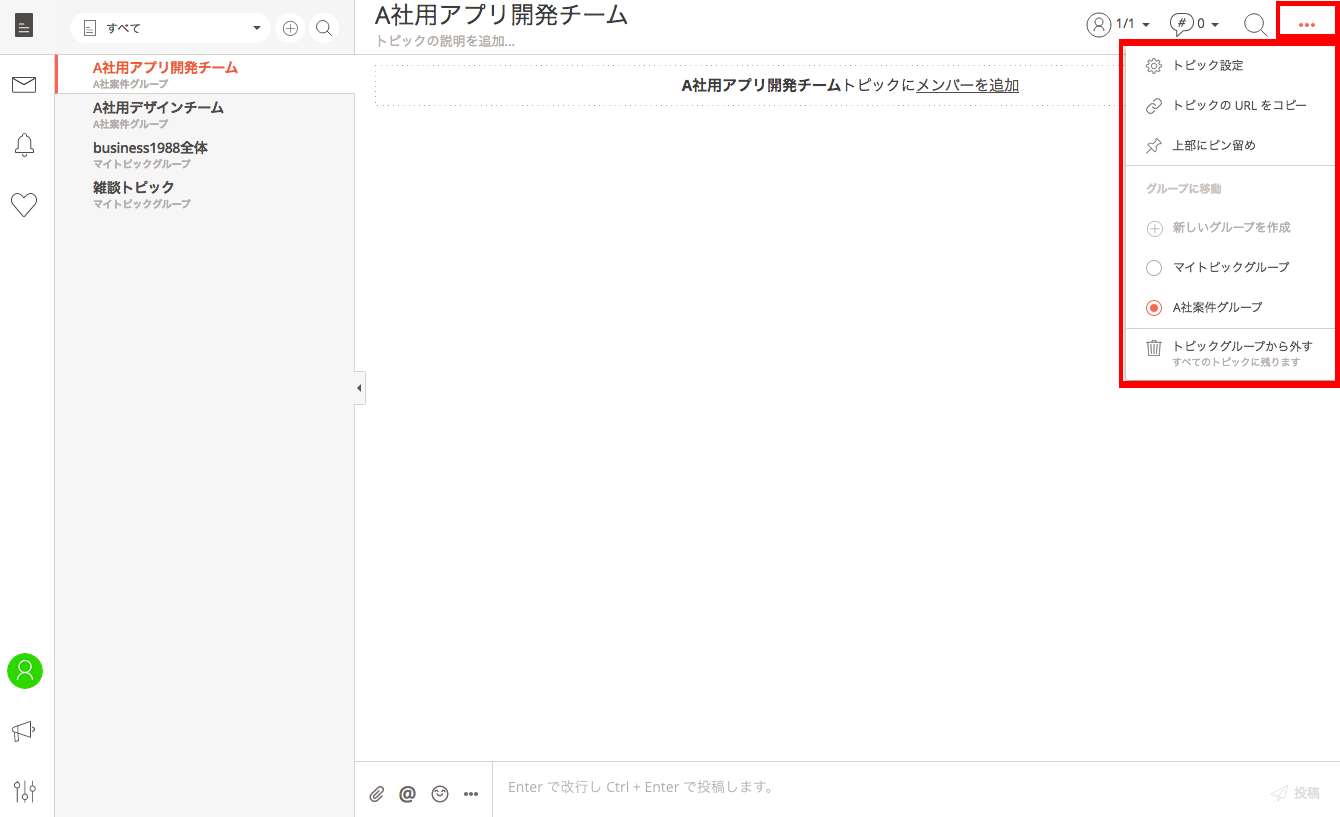This screenshot has width=1340, height=817.
Task: Choose トピック設定 from the menu
Action: (1207, 66)
